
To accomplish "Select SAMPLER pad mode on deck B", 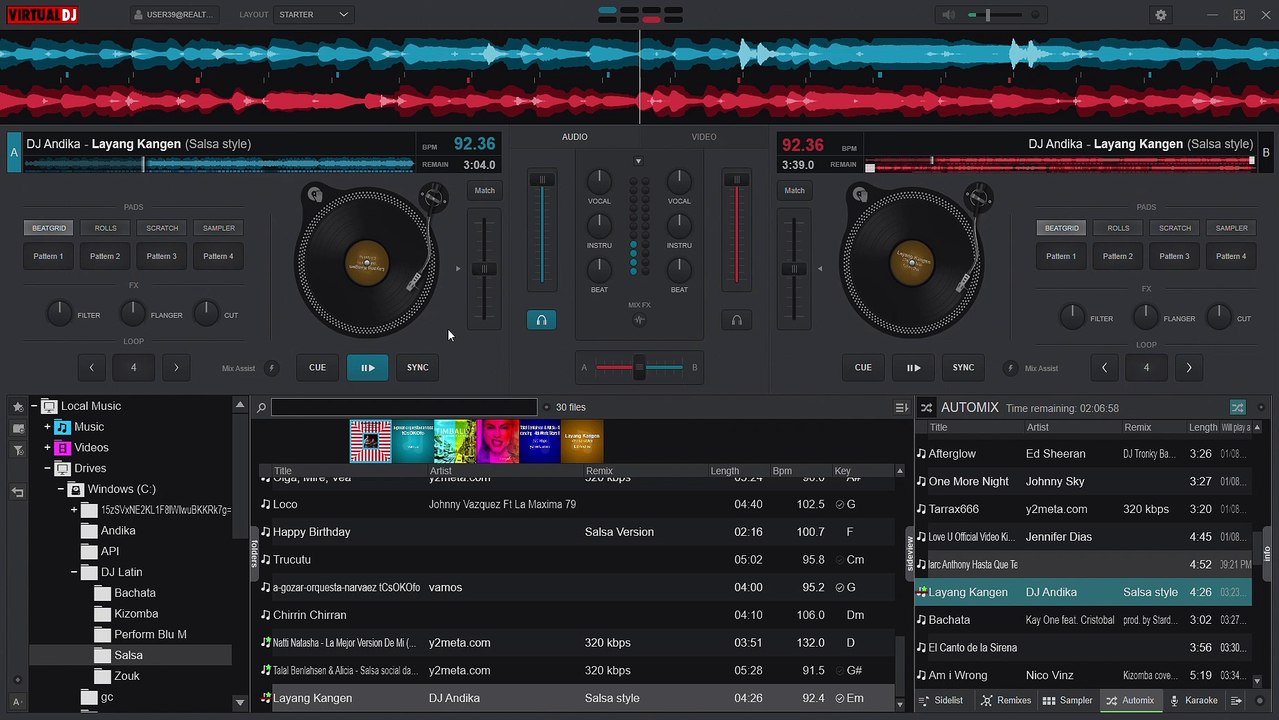I will (1232, 228).
